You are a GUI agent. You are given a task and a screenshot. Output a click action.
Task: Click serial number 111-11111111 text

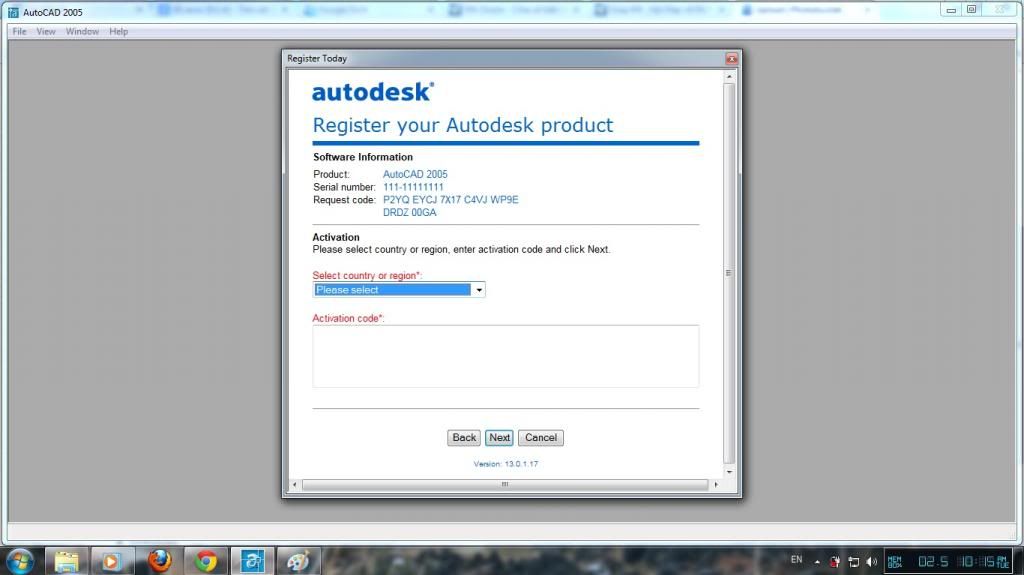(x=413, y=187)
